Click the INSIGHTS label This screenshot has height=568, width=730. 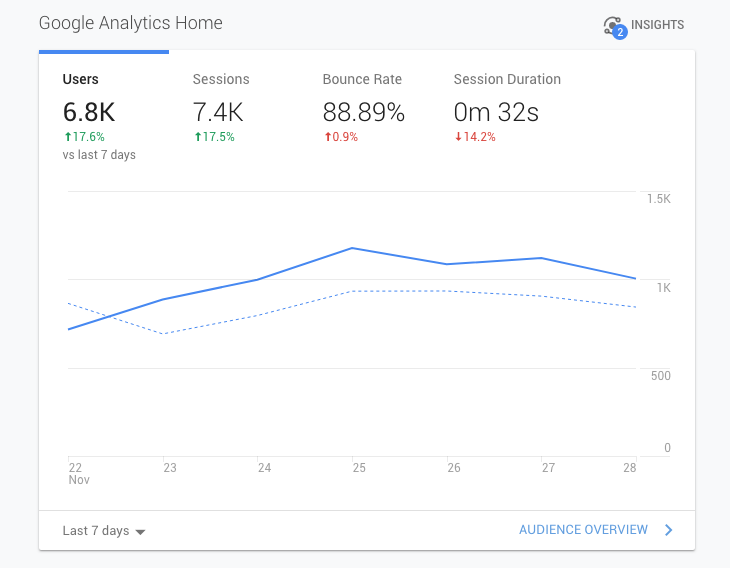tap(657, 25)
